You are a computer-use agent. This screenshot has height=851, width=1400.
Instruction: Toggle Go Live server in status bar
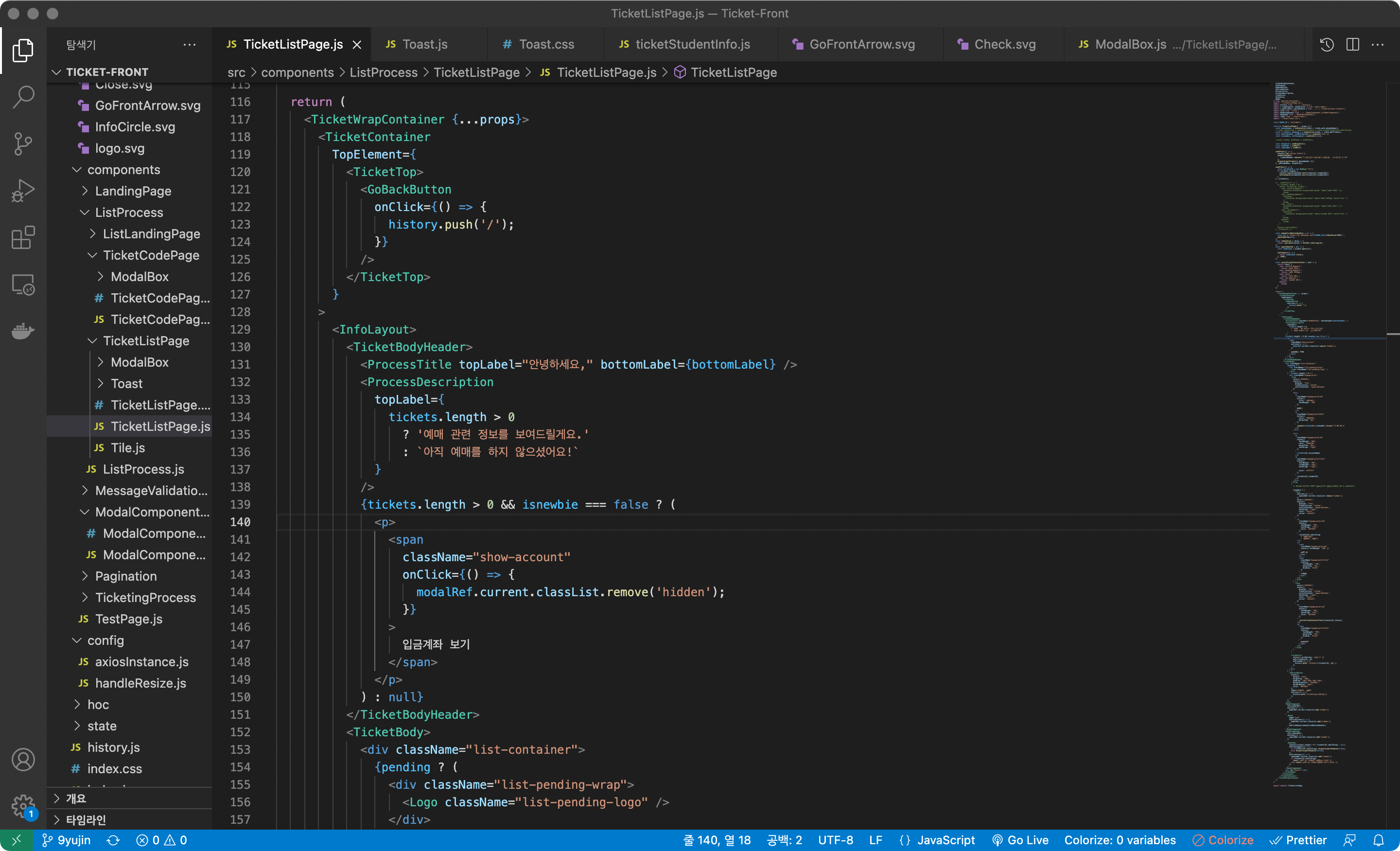[1020, 840]
